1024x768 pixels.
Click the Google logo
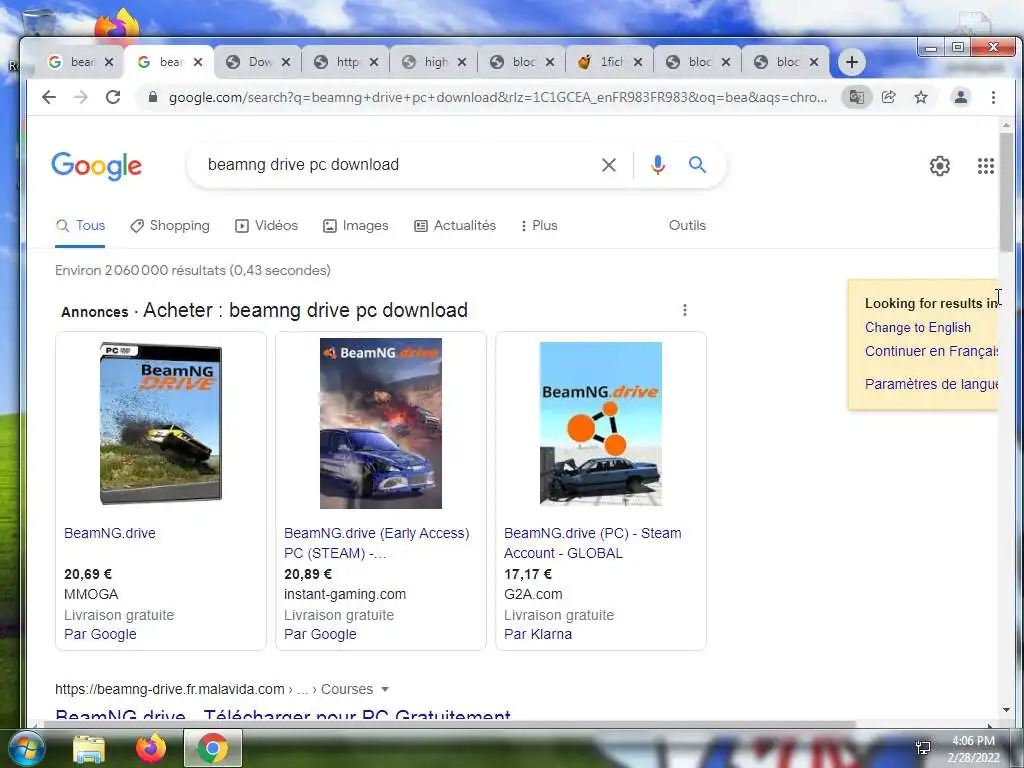[x=97, y=166]
